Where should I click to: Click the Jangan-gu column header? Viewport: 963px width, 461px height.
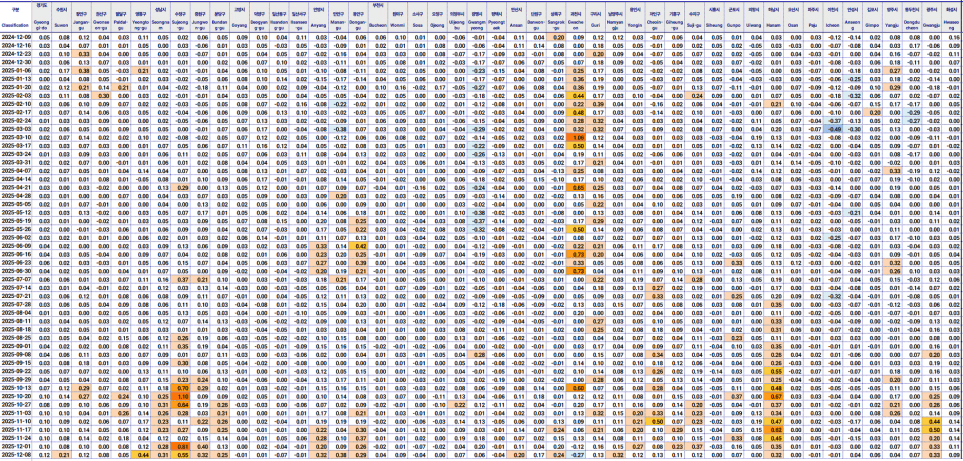coord(83,18)
